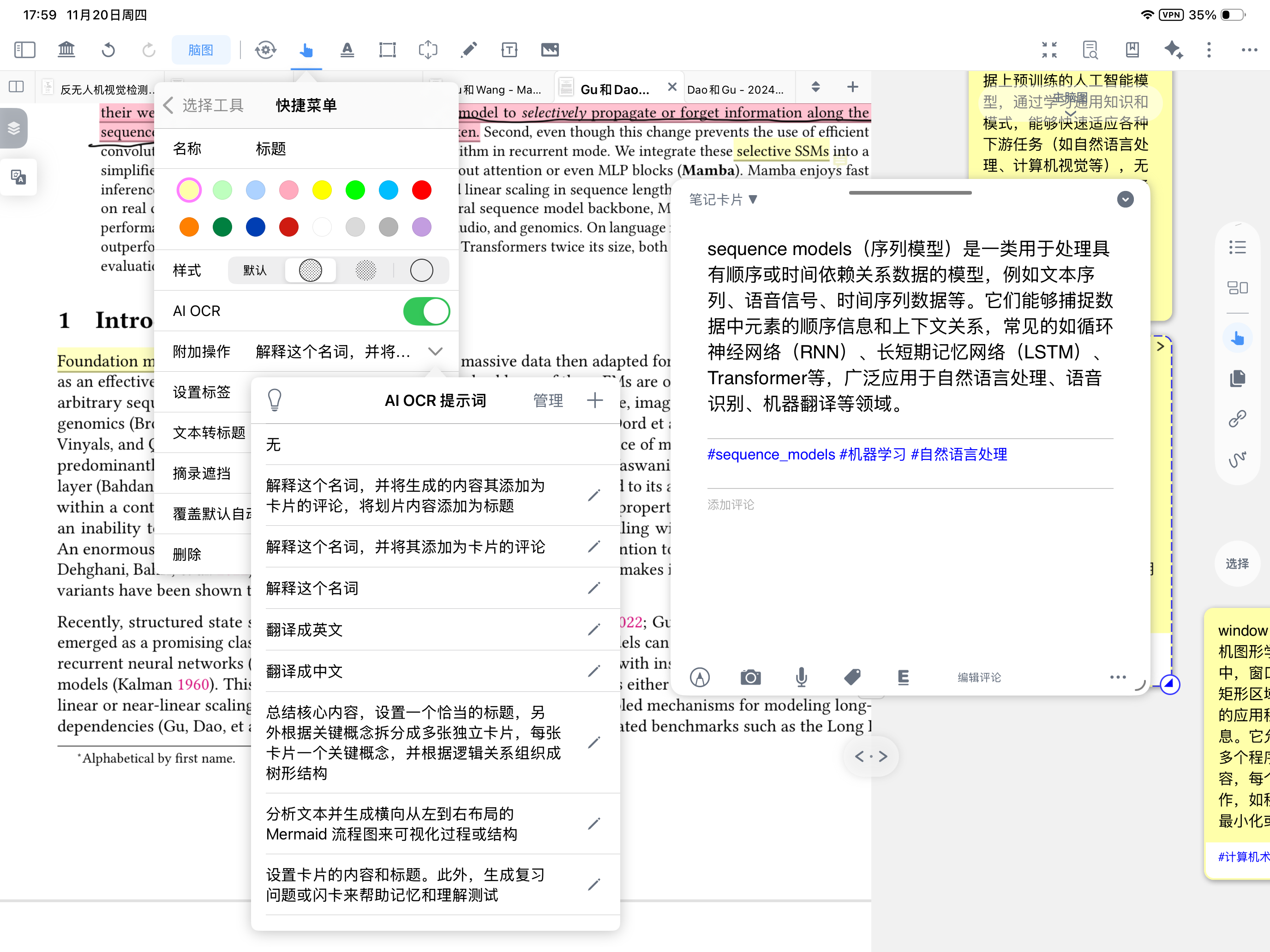
Task: Select the outline circle highlight style
Action: click(421, 270)
